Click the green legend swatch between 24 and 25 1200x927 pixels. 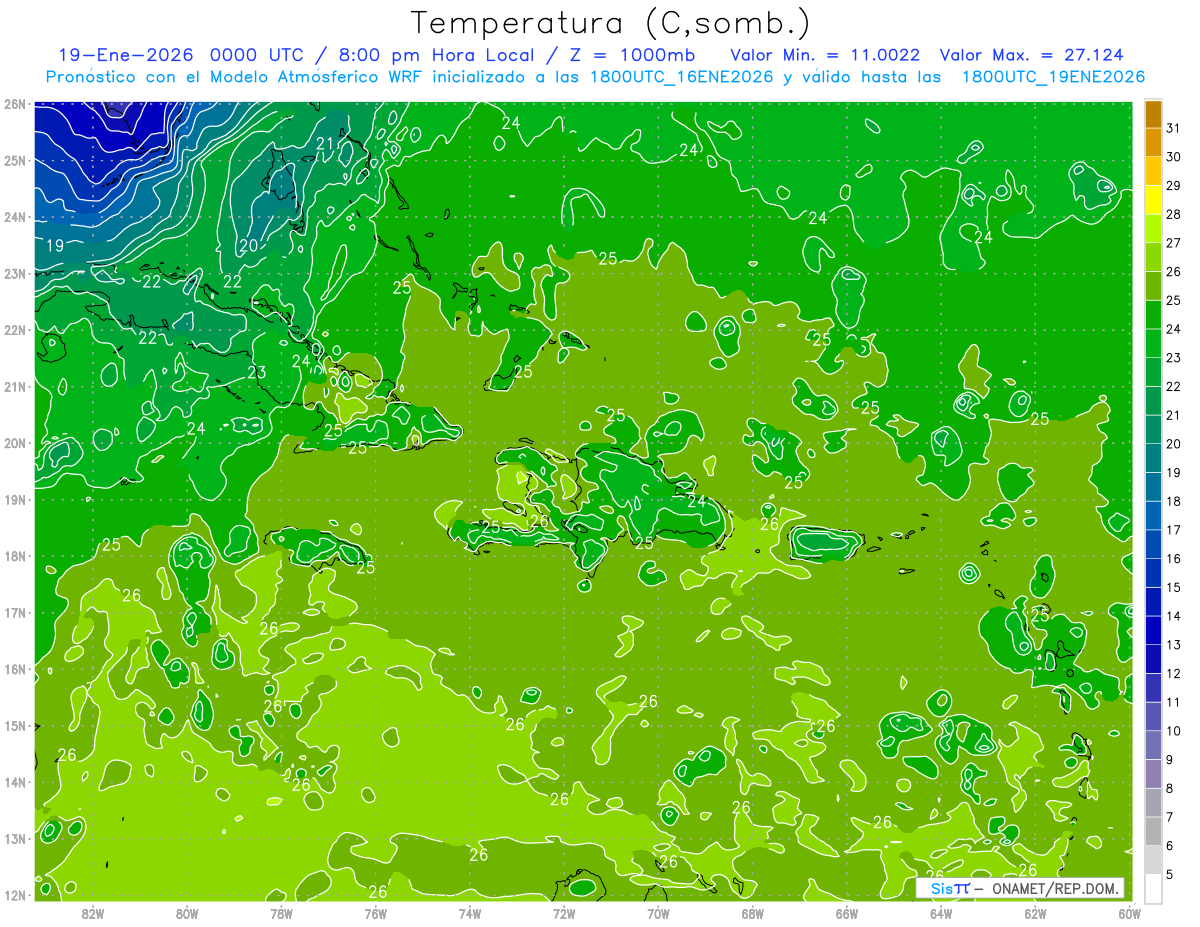pyautogui.click(x=1153, y=315)
